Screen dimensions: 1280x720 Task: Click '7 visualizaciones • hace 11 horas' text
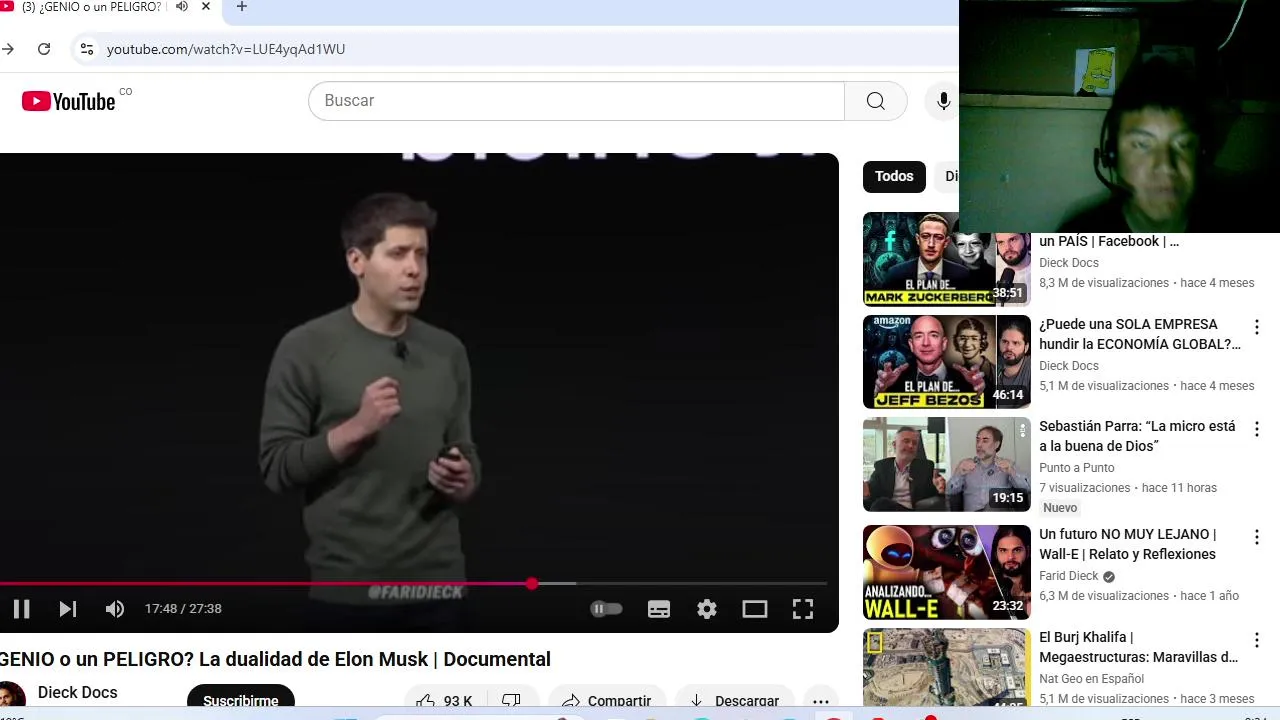pos(1128,488)
